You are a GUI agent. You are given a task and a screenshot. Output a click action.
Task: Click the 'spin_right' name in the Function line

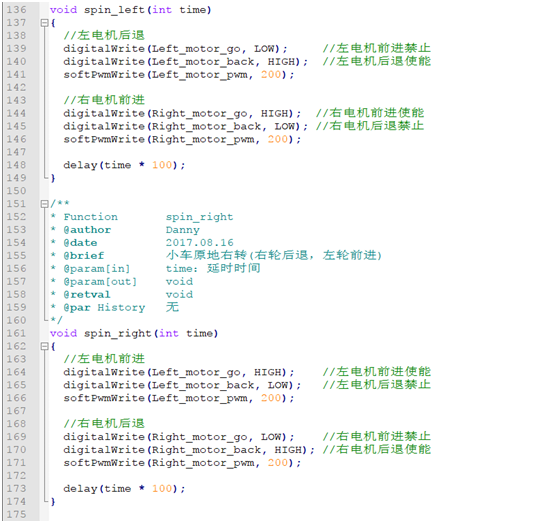click(x=200, y=217)
